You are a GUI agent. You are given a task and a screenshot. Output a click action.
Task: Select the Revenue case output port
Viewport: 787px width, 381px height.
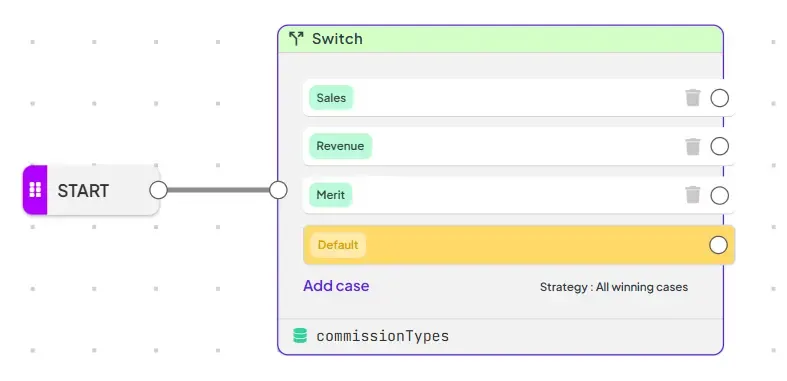719,147
